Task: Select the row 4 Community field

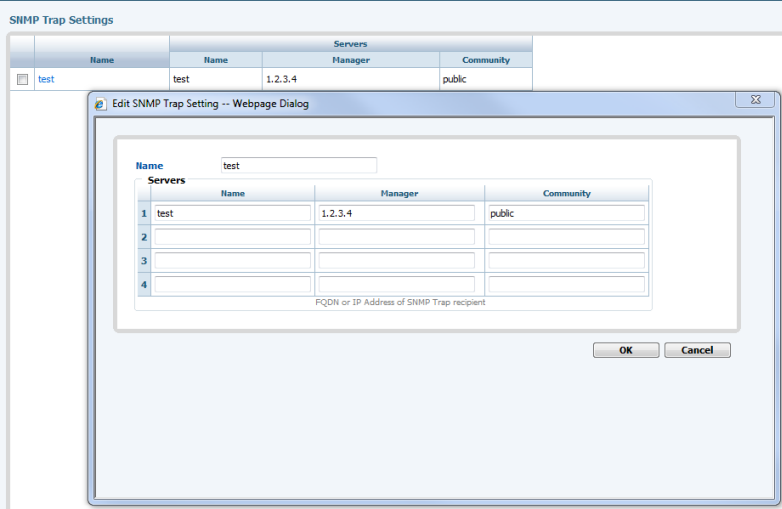Action: (x=567, y=284)
